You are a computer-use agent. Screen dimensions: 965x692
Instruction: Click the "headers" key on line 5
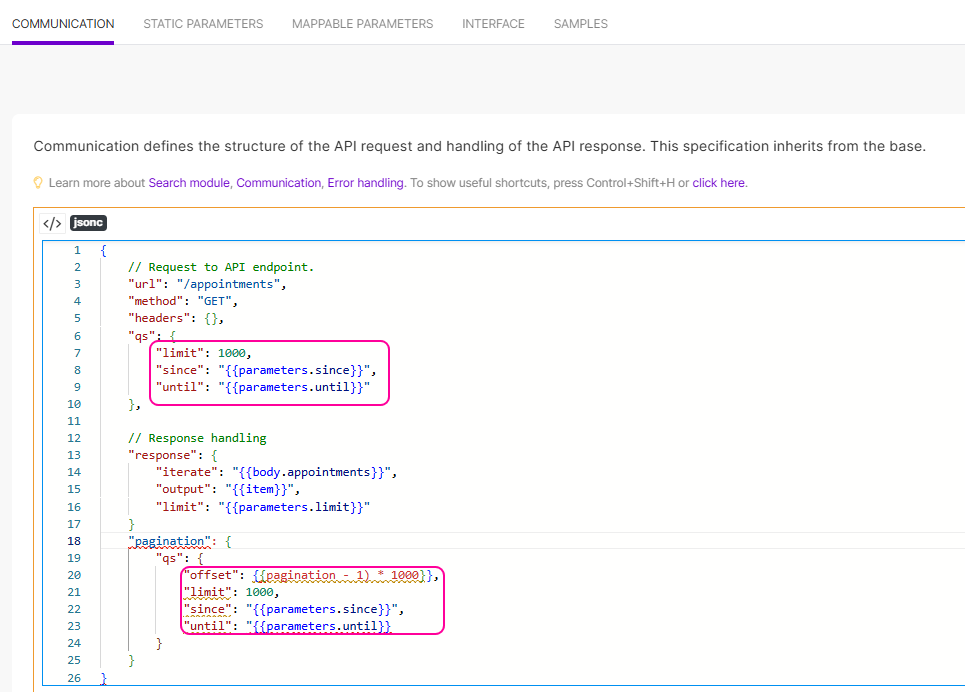(159, 318)
